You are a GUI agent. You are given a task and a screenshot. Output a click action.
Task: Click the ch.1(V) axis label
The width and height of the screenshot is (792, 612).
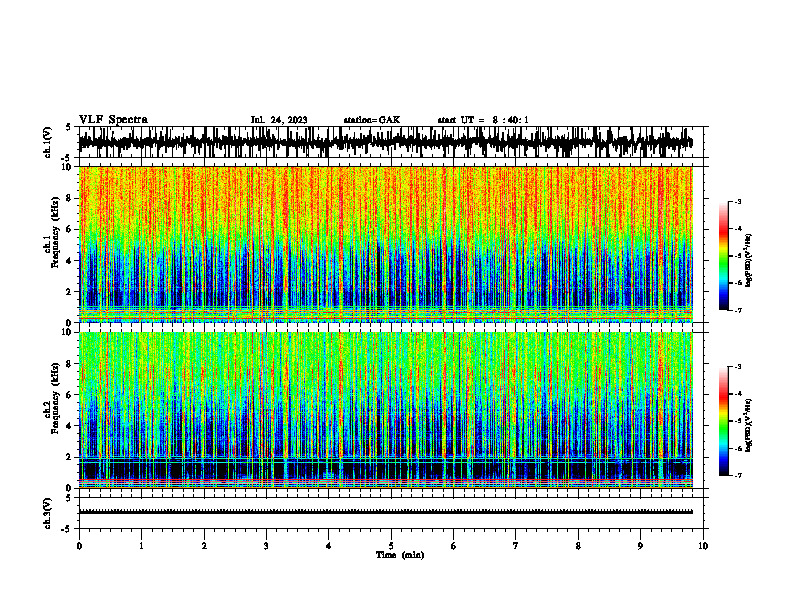[x=48, y=142]
